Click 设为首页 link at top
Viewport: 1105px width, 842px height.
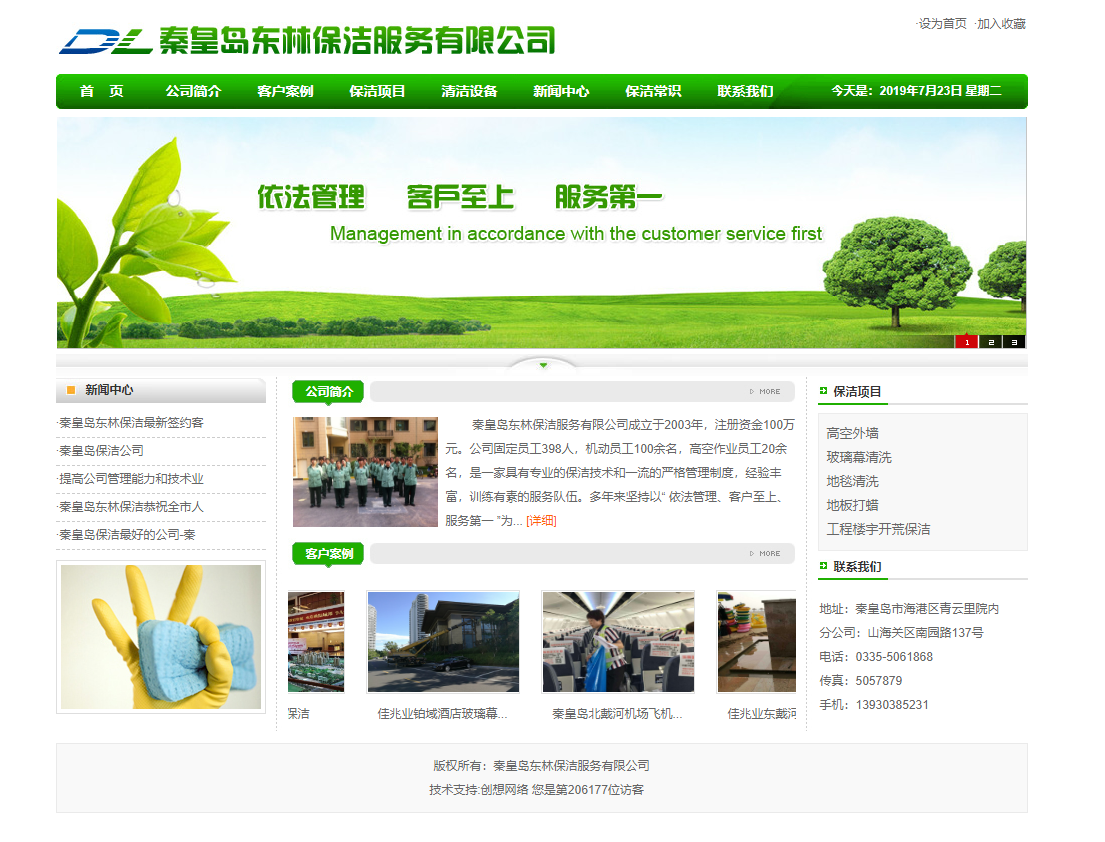coord(942,24)
